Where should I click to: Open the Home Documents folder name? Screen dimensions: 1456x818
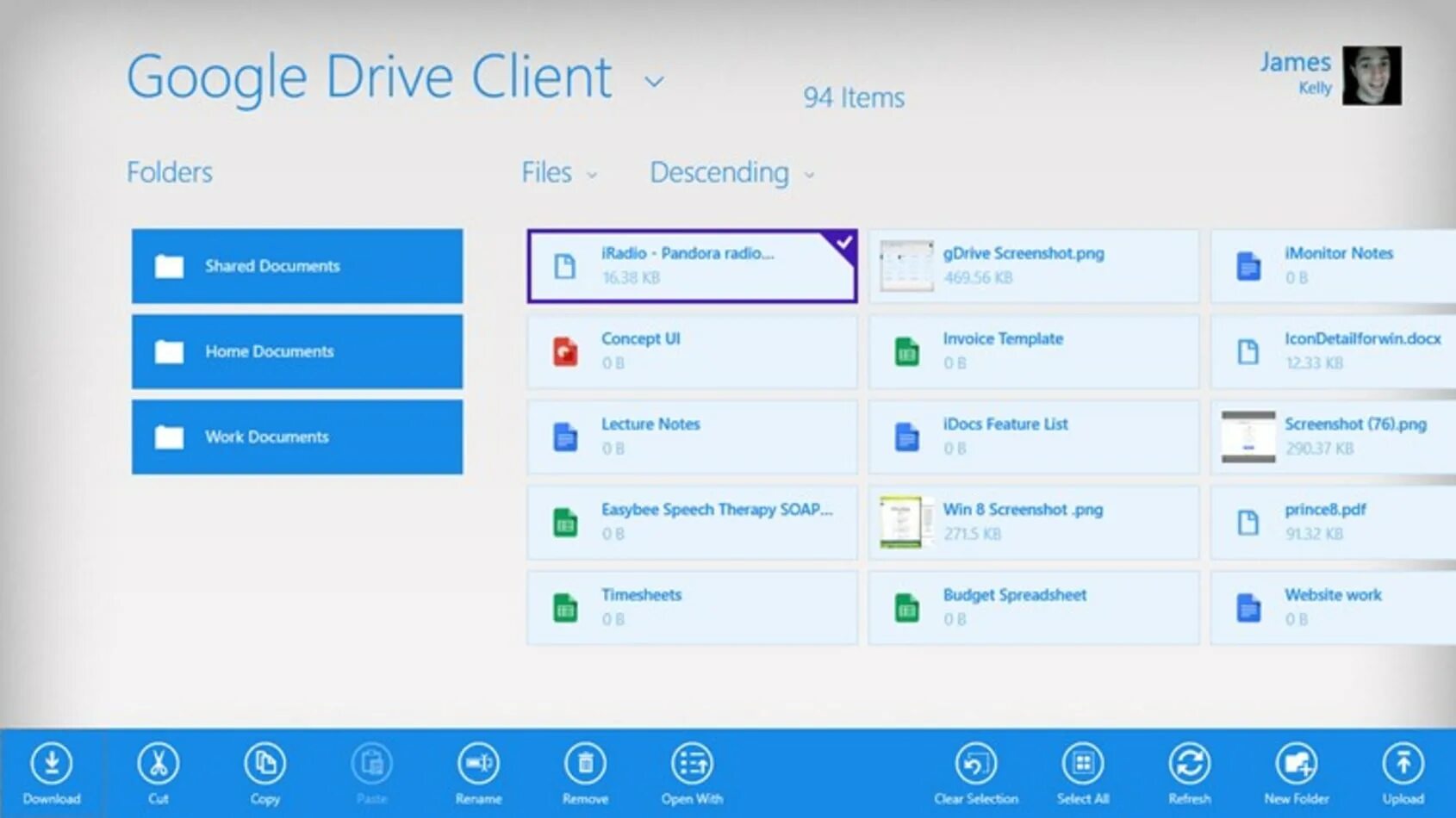[269, 351]
